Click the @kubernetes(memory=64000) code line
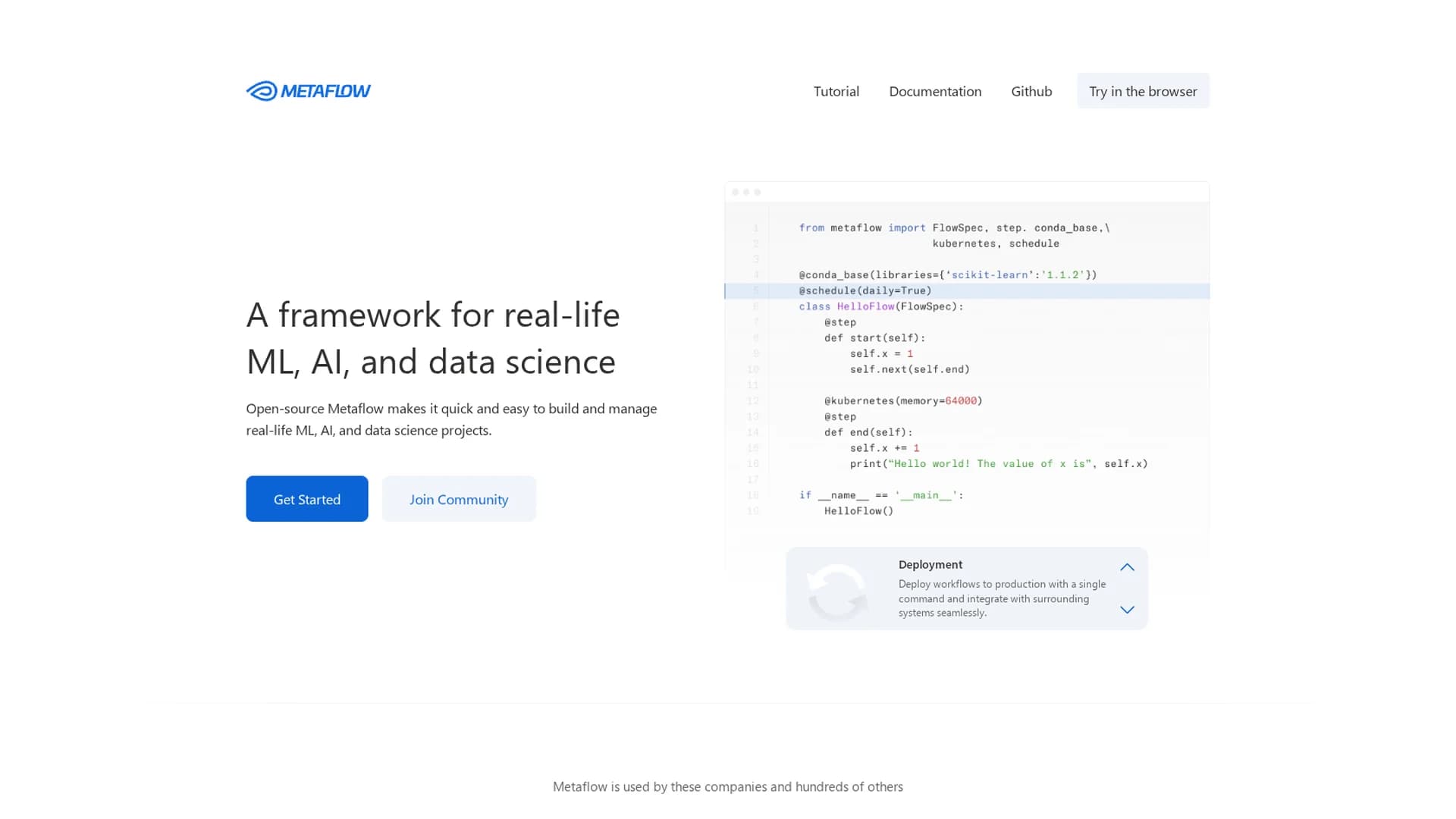 click(x=903, y=400)
